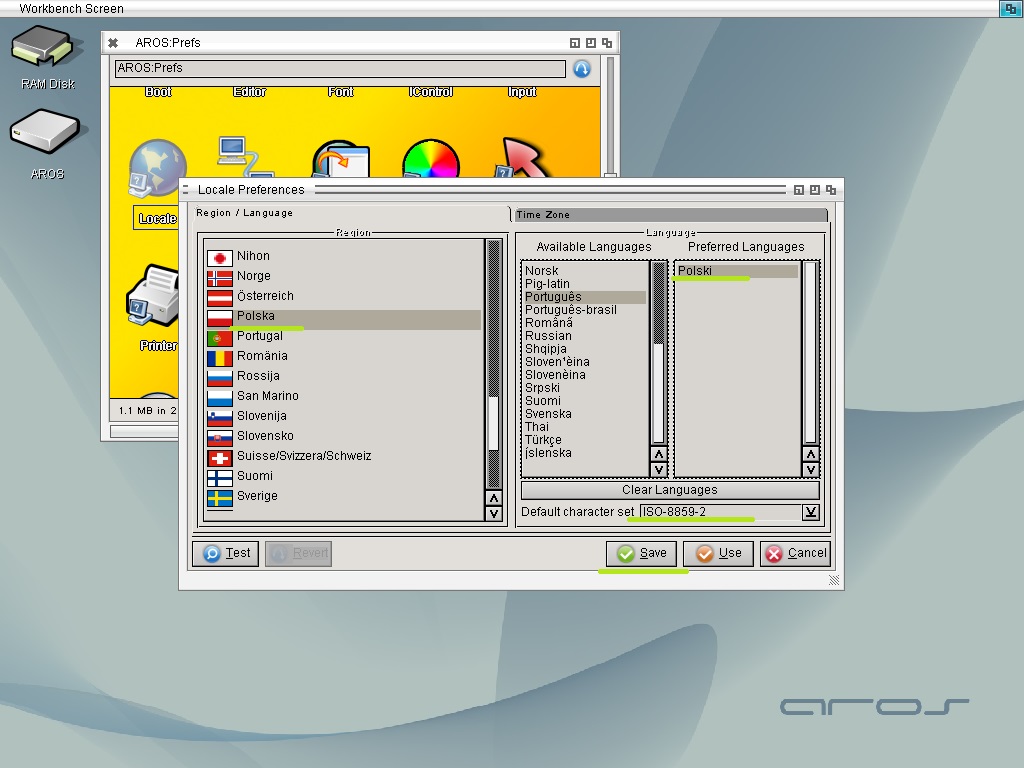Select the red pointer arrow prefs icon

520,157
